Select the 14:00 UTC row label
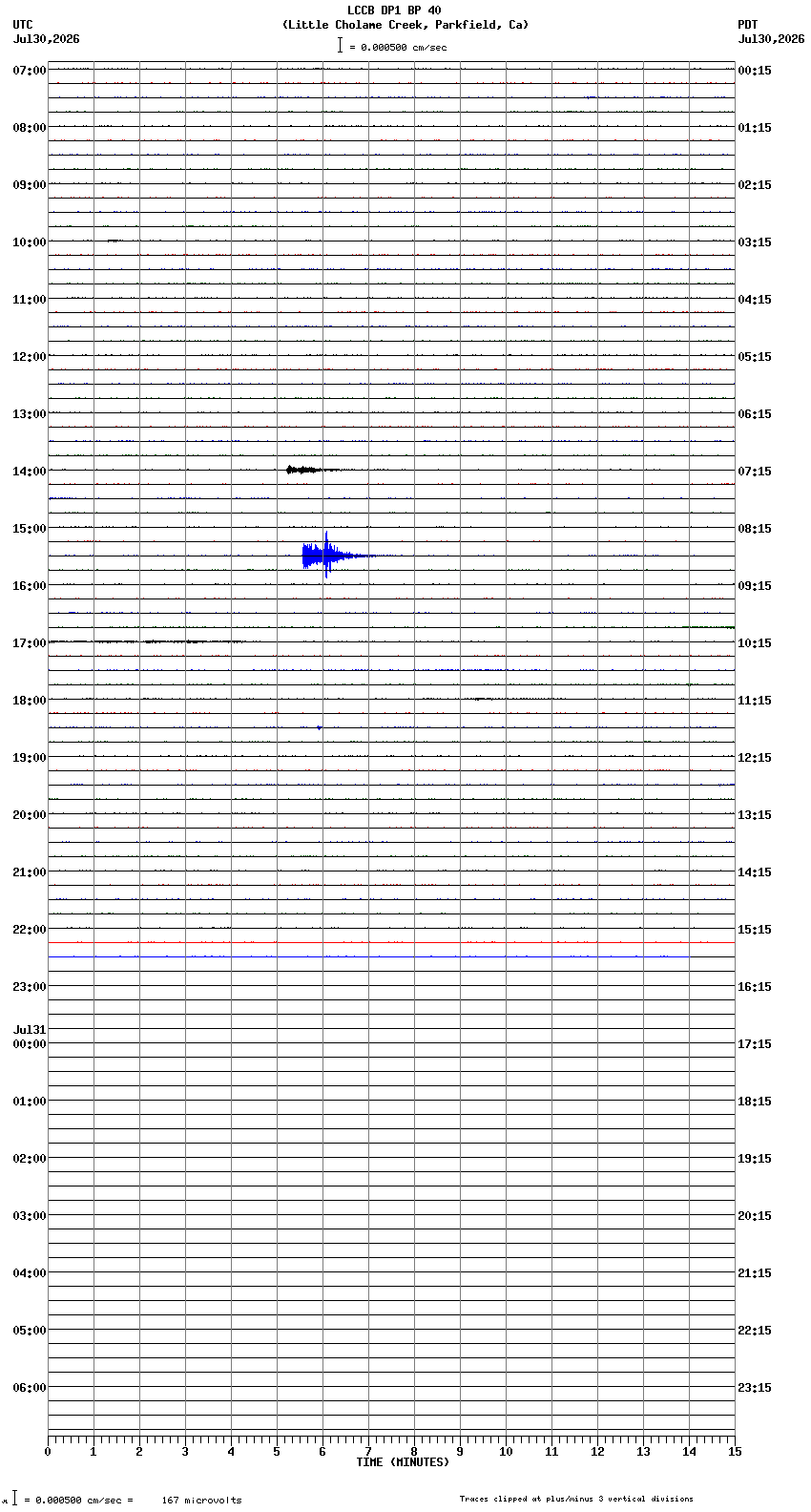Image resolution: width=811 pixels, height=1512 pixels. pos(30,472)
